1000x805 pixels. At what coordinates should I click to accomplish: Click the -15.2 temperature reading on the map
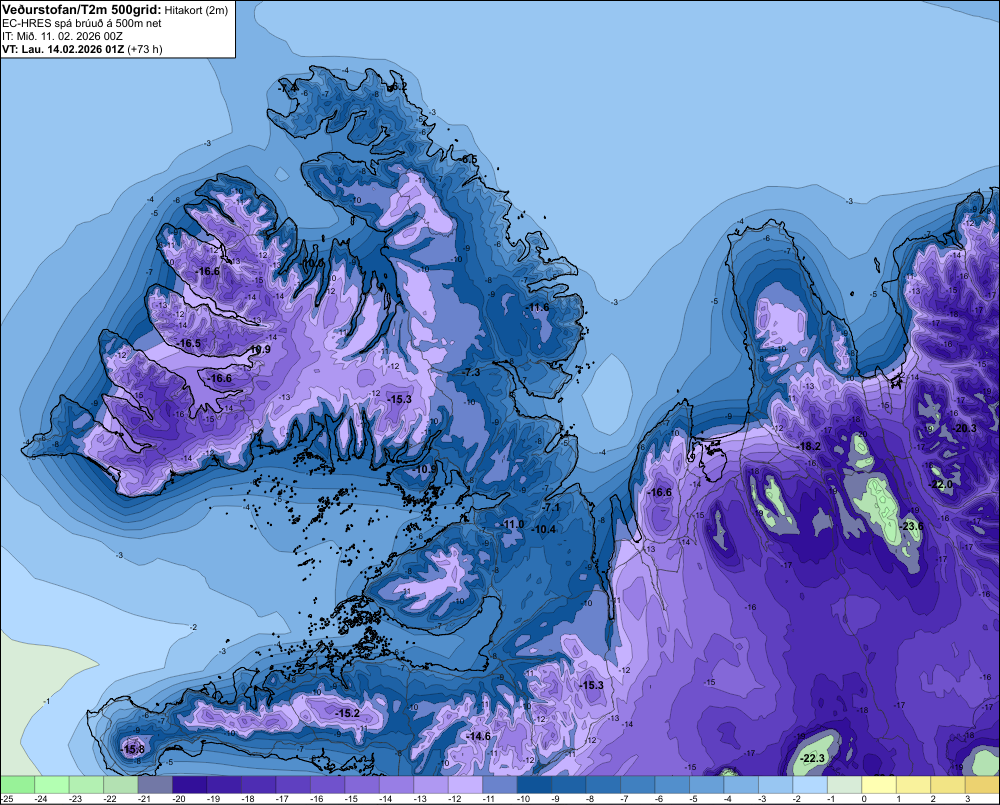348,713
